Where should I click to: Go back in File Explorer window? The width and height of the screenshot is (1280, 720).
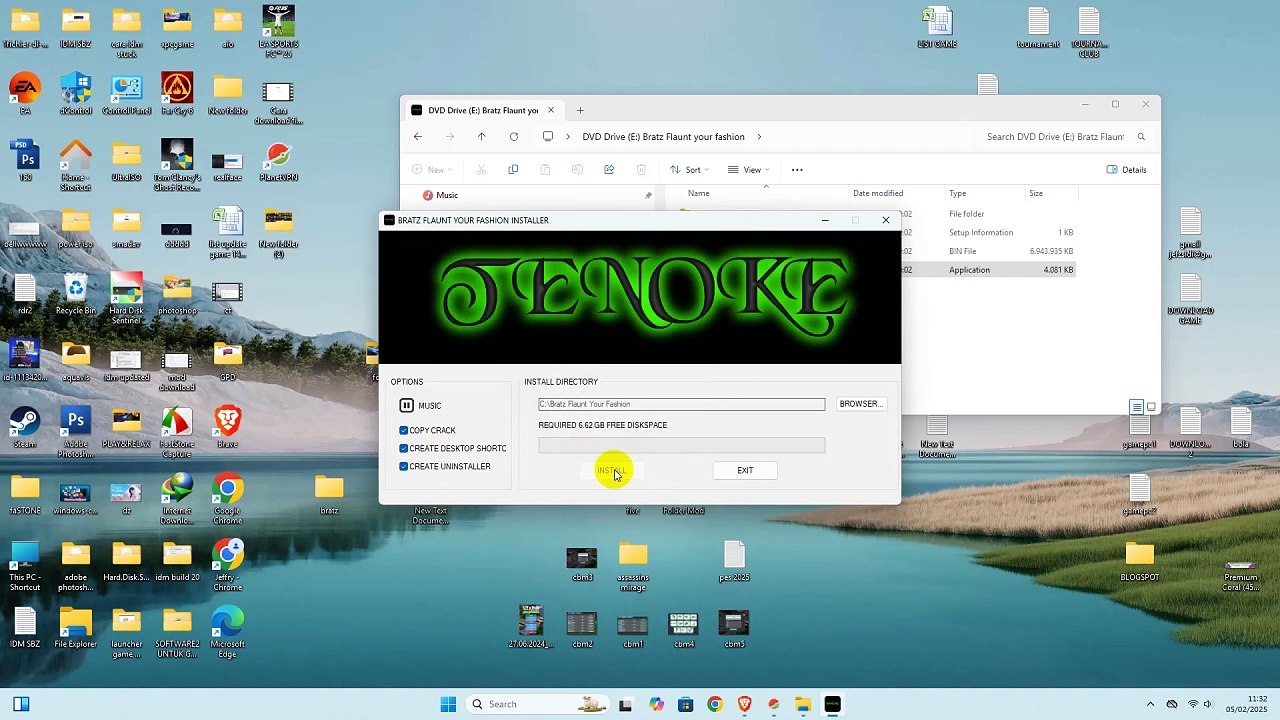click(x=418, y=137)
